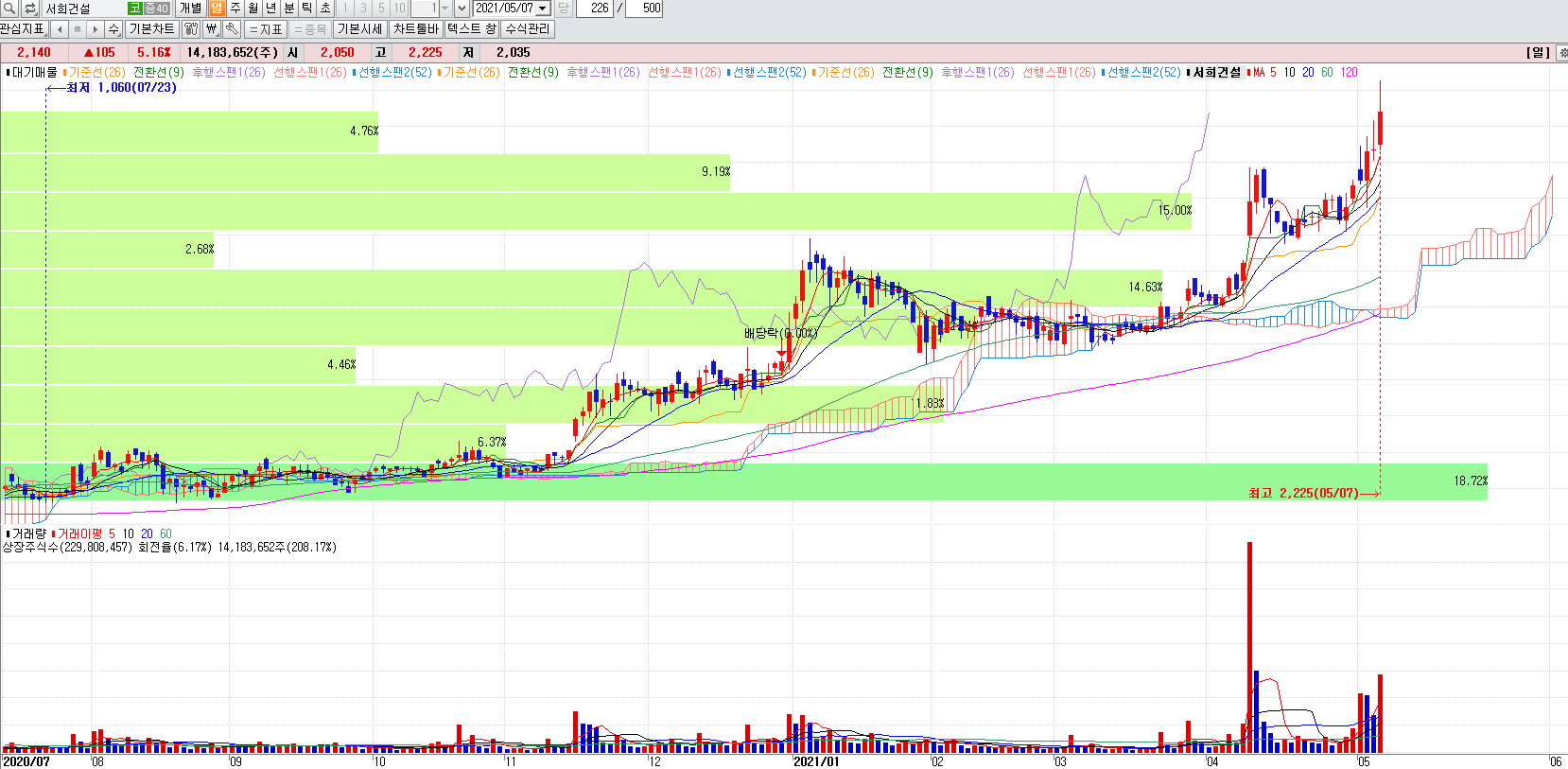Click the gear icon beside [일]

[x=1562, y=53]
